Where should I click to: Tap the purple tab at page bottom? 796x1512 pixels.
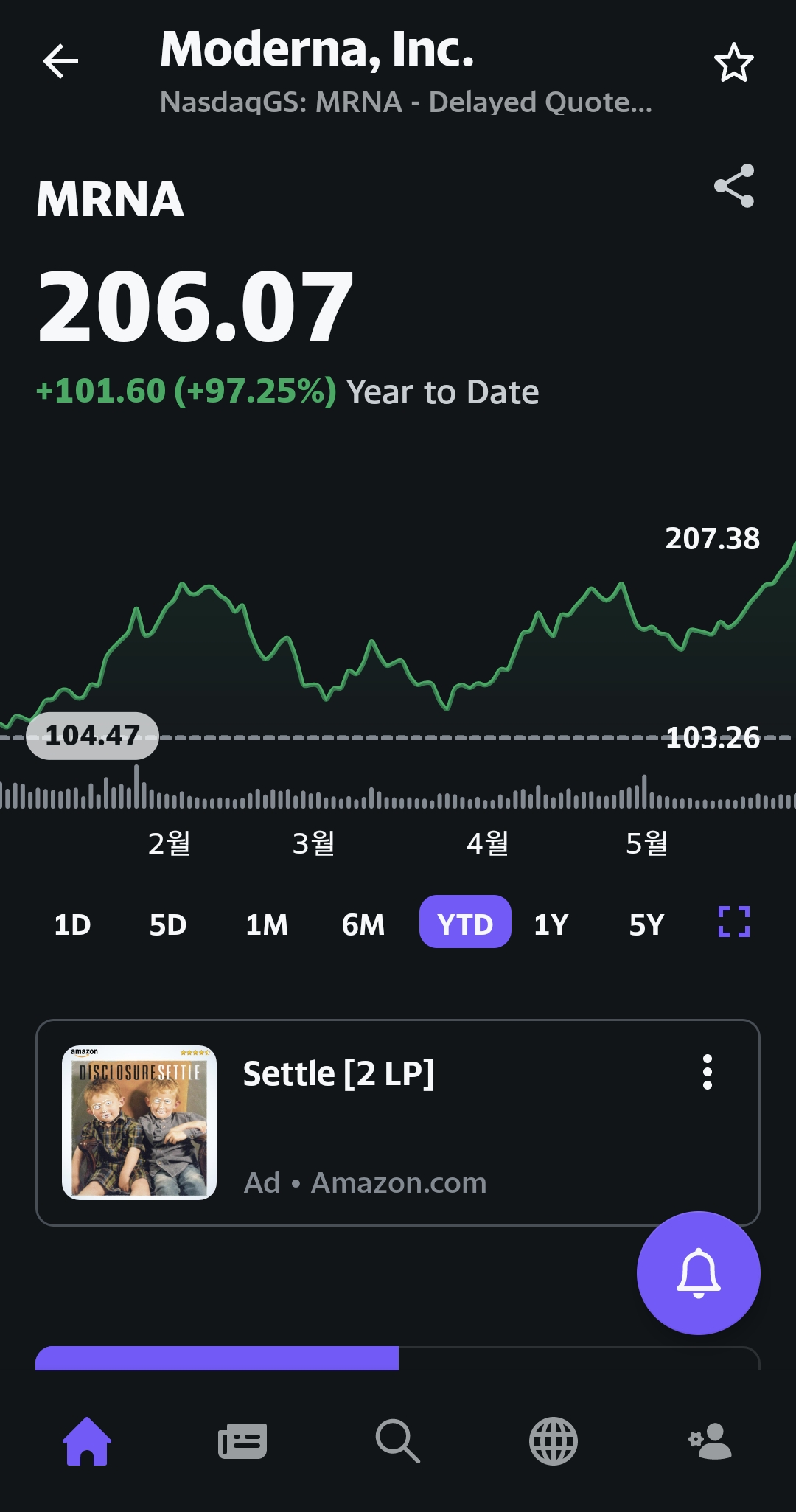(x=217, y=1358)
